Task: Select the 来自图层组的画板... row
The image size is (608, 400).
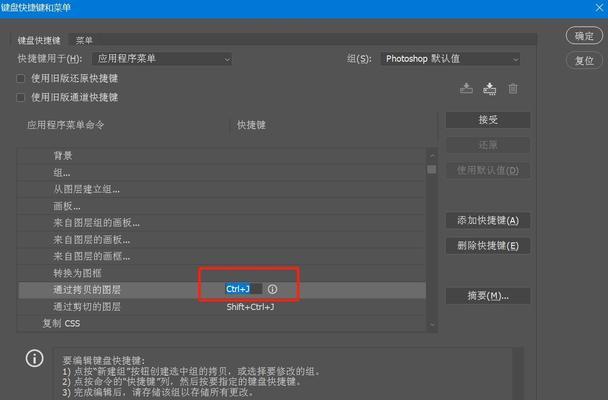Action: click(x=222, y=223)
